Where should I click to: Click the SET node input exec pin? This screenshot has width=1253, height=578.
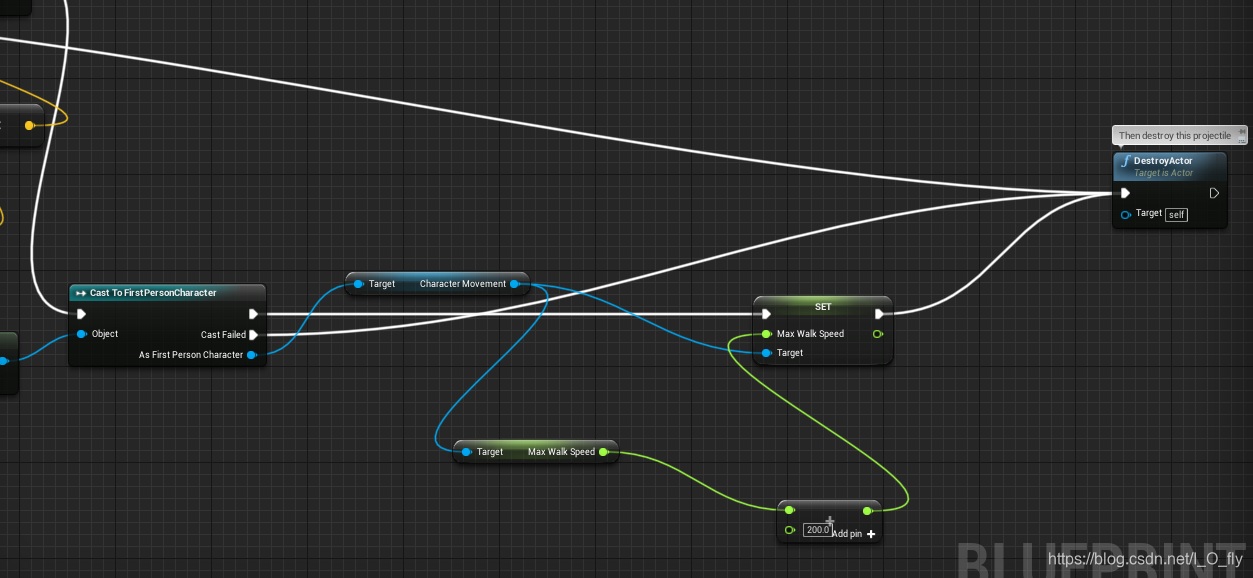click(766, 314)
